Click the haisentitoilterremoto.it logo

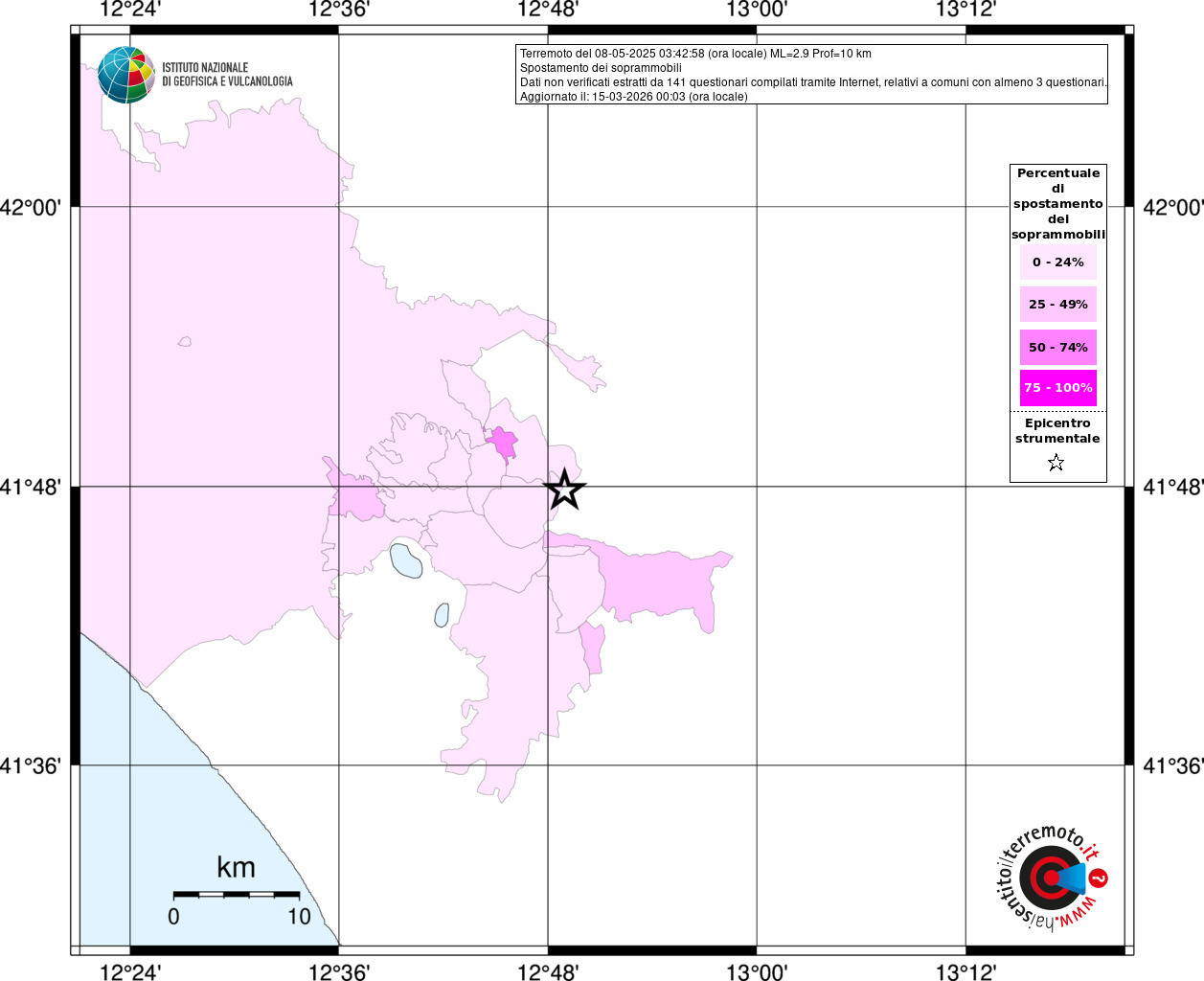(1052, 877)
